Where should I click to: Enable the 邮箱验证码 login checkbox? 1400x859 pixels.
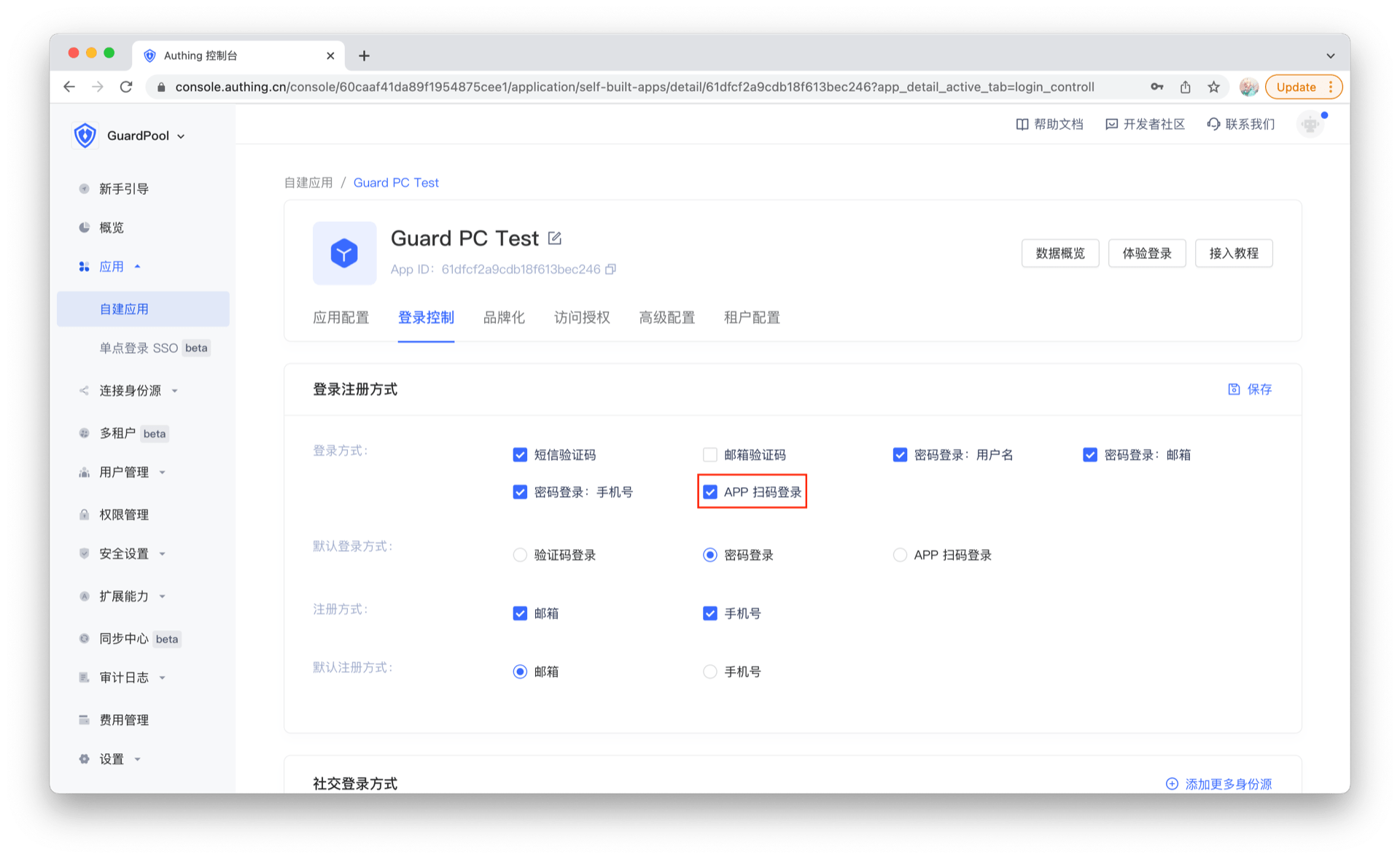(x=709, y=455)
